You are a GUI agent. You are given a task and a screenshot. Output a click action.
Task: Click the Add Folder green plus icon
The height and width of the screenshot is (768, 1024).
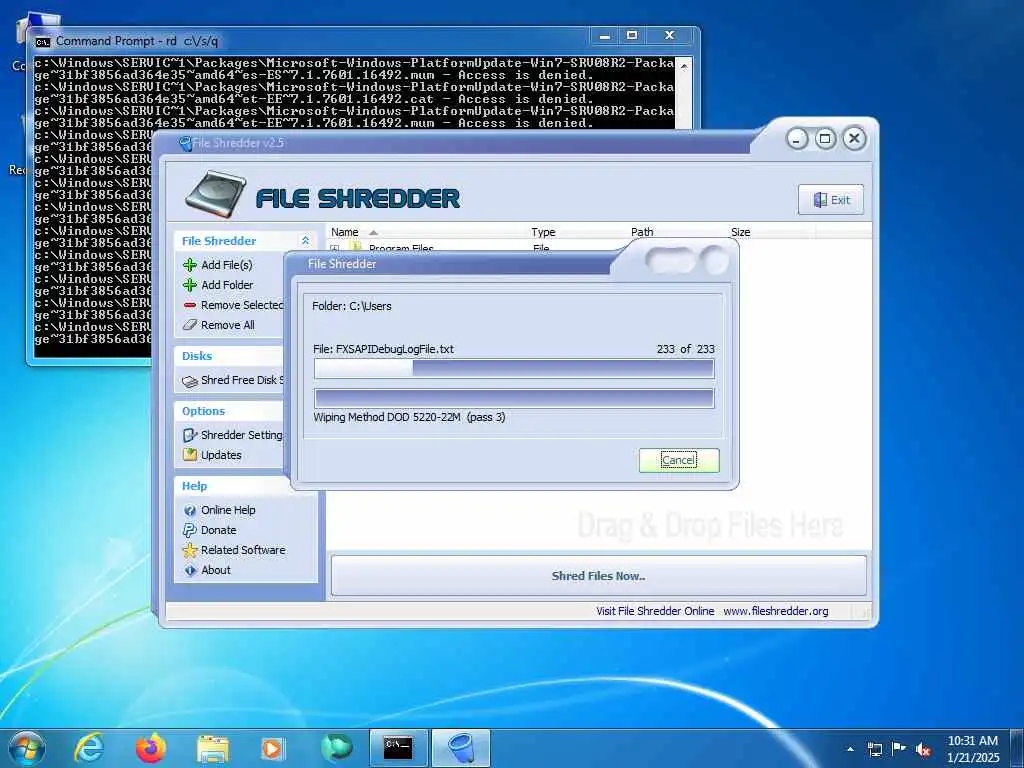(190, 285)
